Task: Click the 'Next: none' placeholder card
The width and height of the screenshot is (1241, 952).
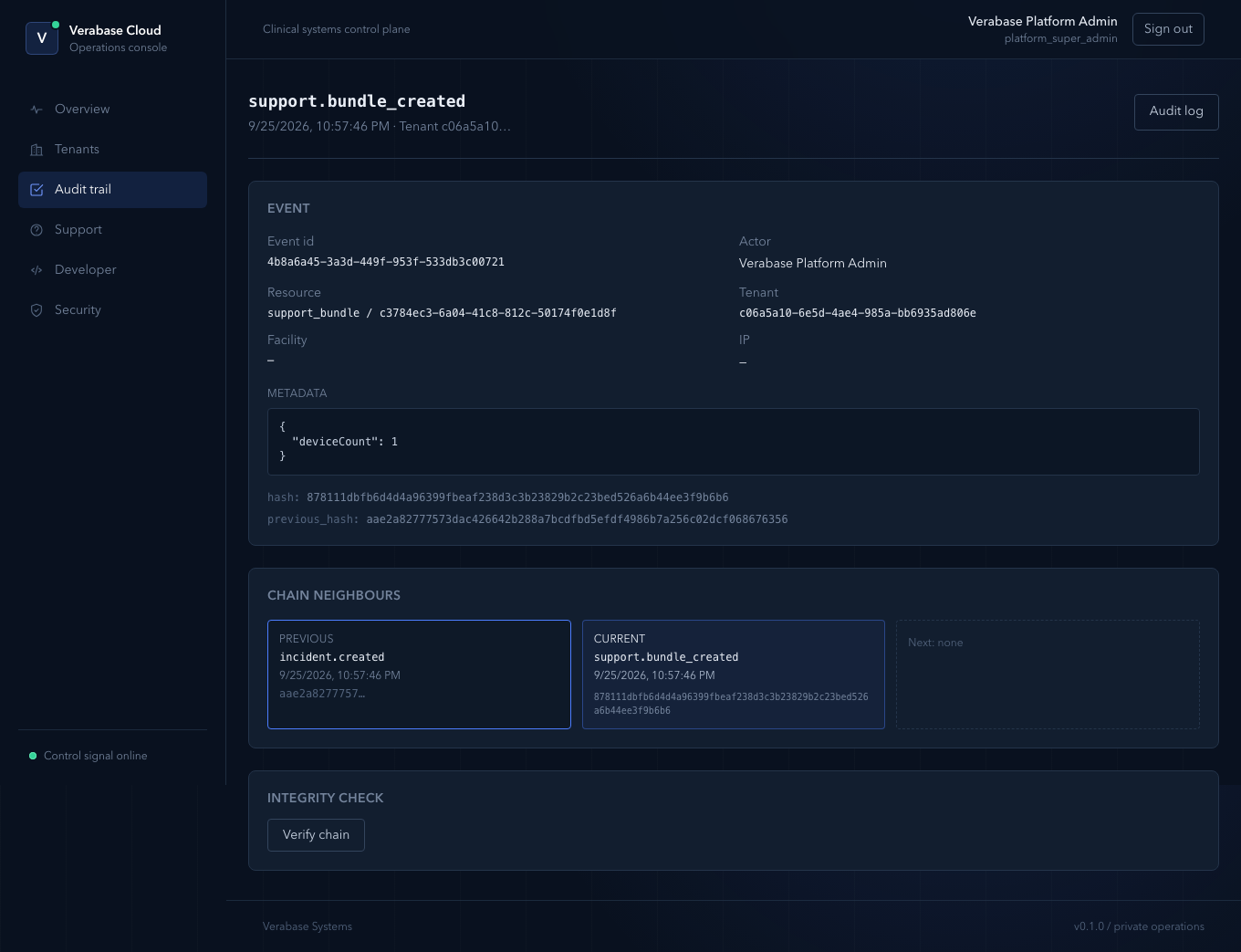Action: pyautogui.click(x=1048, y=675)
